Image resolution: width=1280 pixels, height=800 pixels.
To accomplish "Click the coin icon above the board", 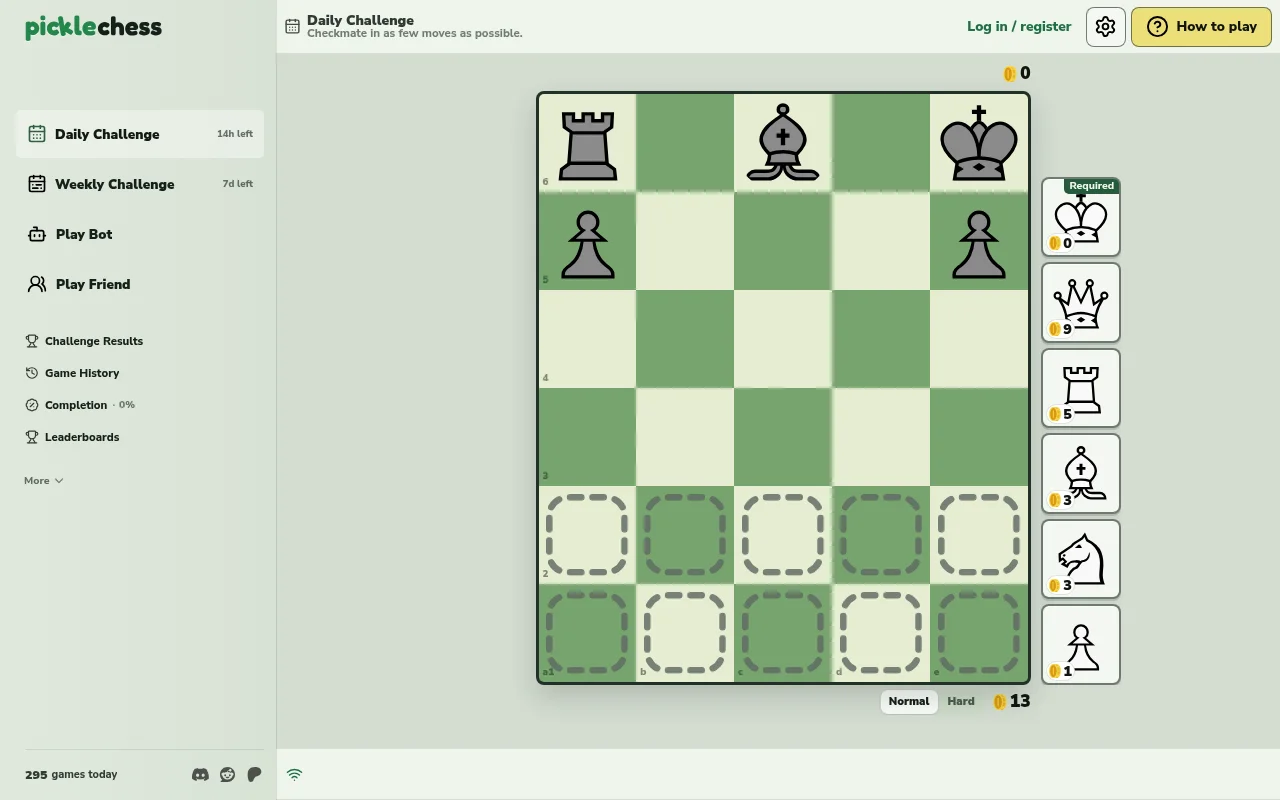I will point(1009,73).
